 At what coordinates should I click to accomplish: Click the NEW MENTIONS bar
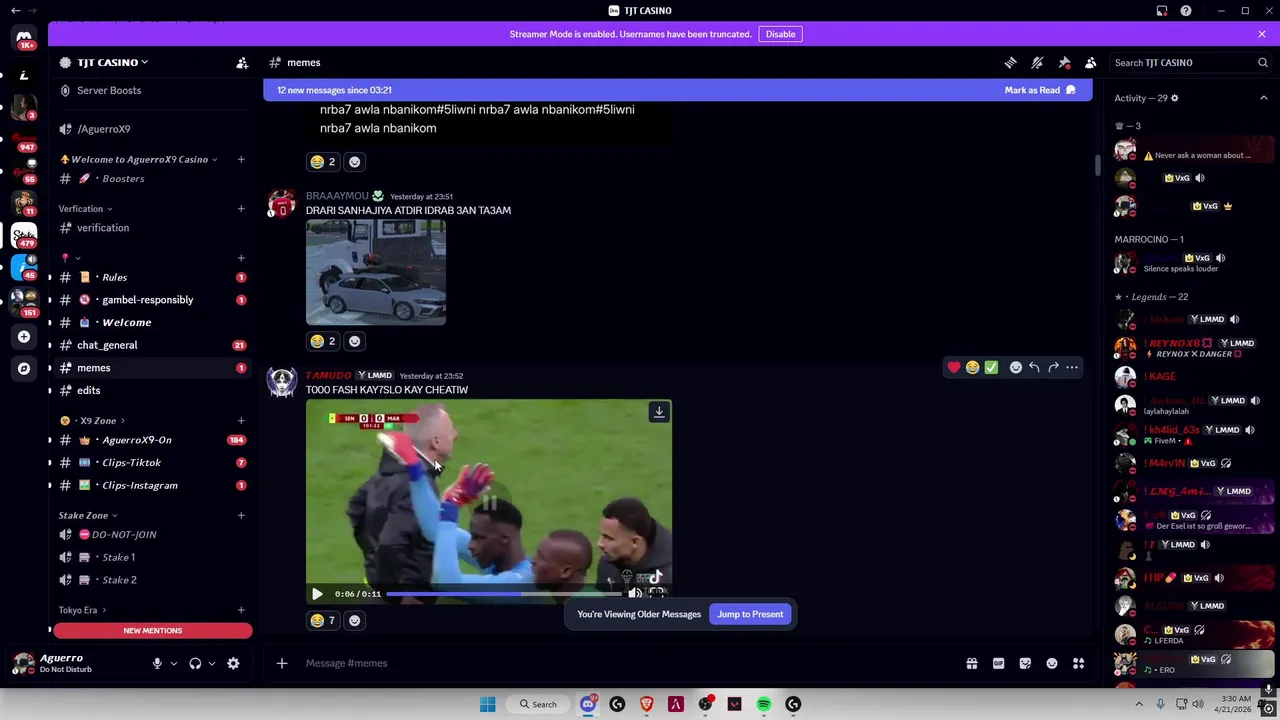153,631
